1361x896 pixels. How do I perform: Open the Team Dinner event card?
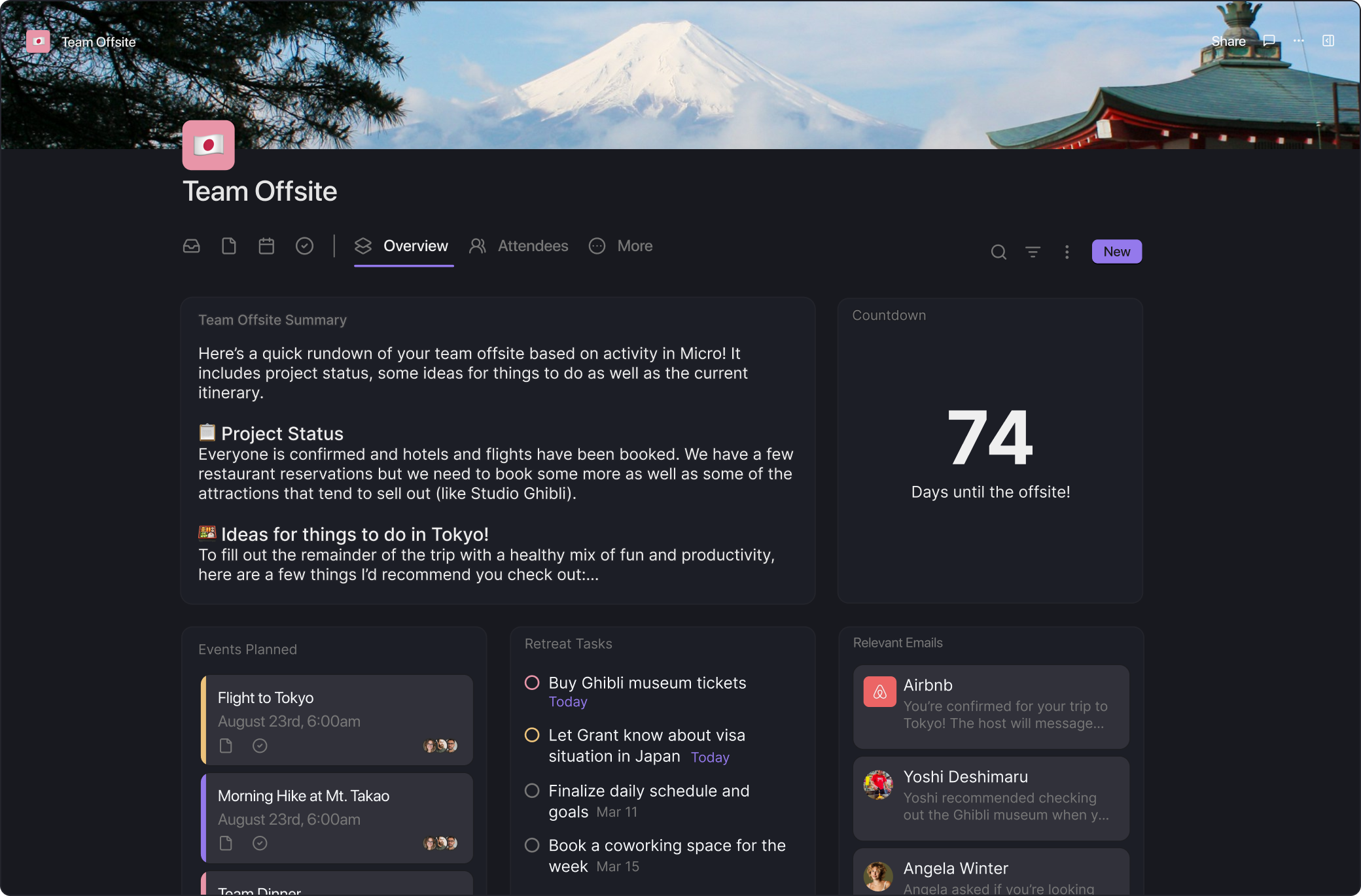336,884
